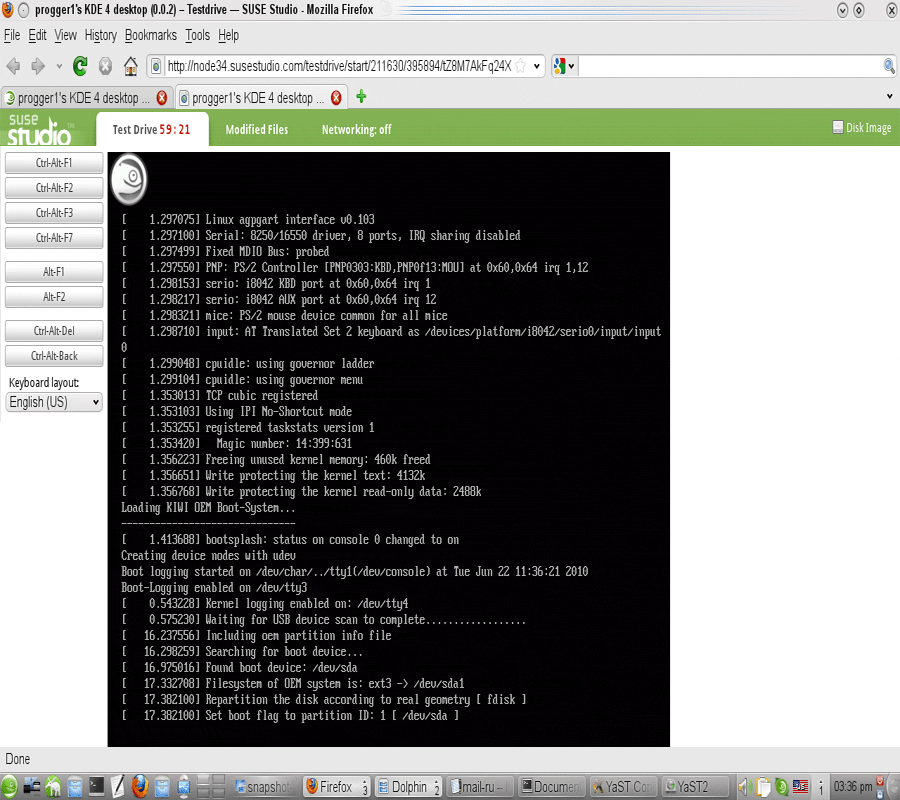Open the Keyboard layout English (US) dropdown
Screen dimensions: 900x800
pos(55,402)
